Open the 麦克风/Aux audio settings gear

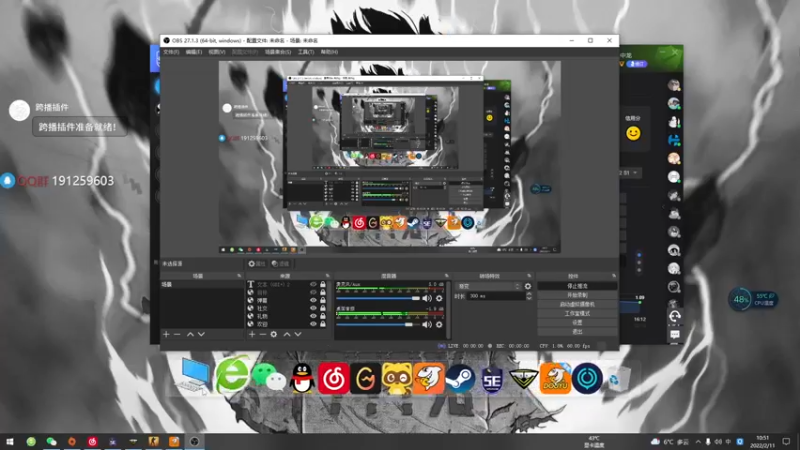[439, 298]
